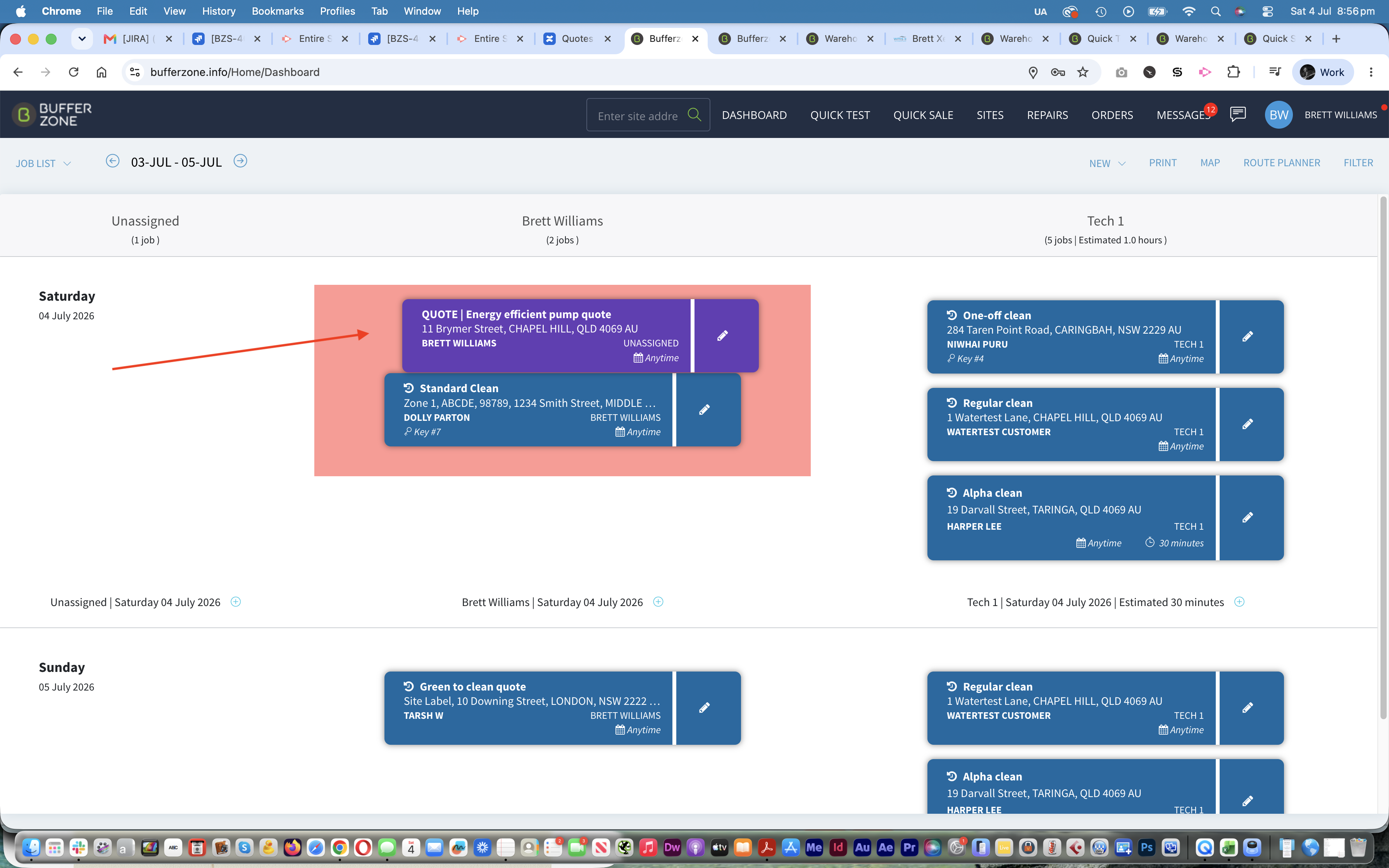1389x868 pixels.
Task: Focus the Enter site address field
Action: click(x=638, y=115)
